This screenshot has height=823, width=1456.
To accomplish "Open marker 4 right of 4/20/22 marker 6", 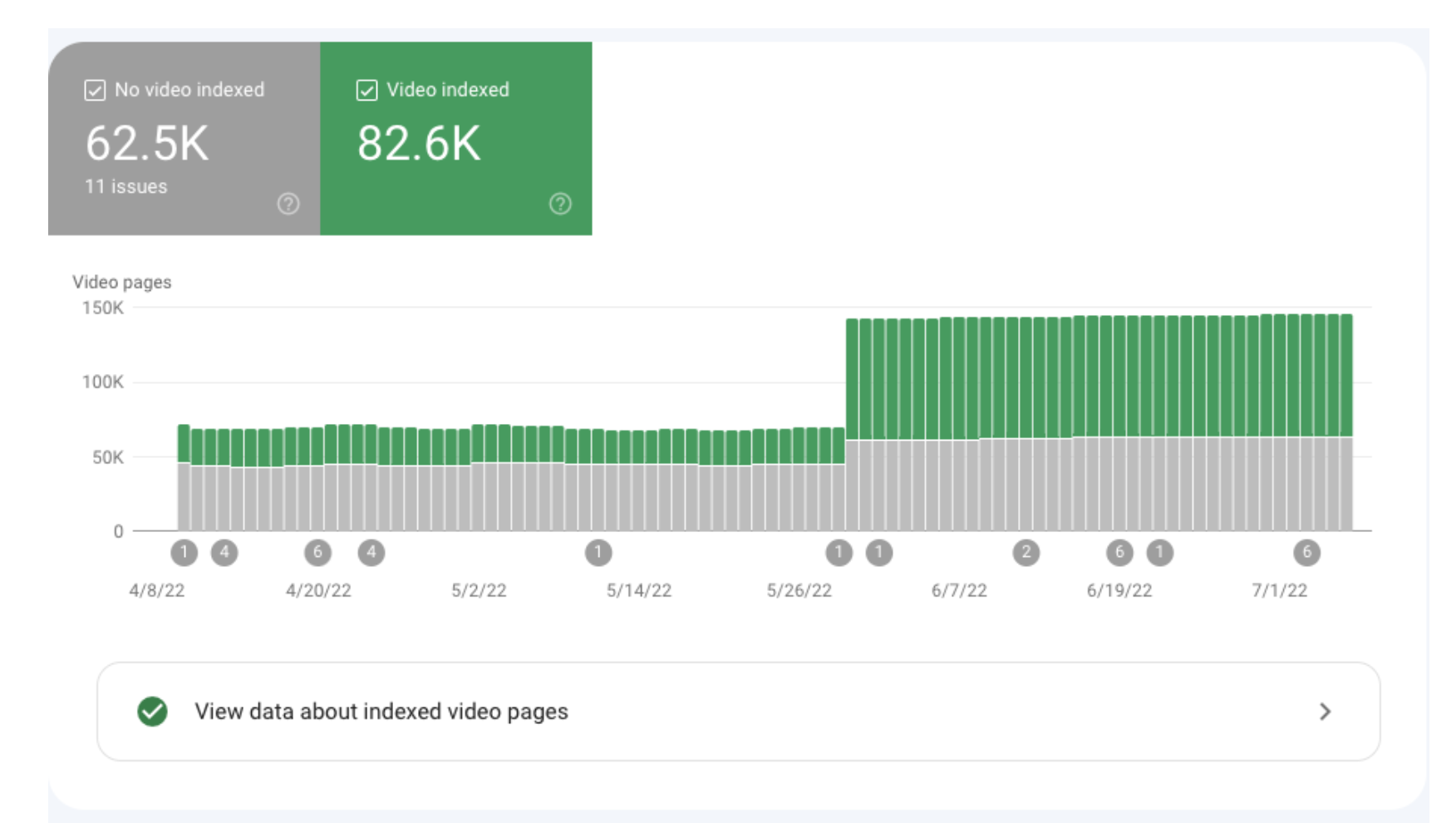I will 371,552.
